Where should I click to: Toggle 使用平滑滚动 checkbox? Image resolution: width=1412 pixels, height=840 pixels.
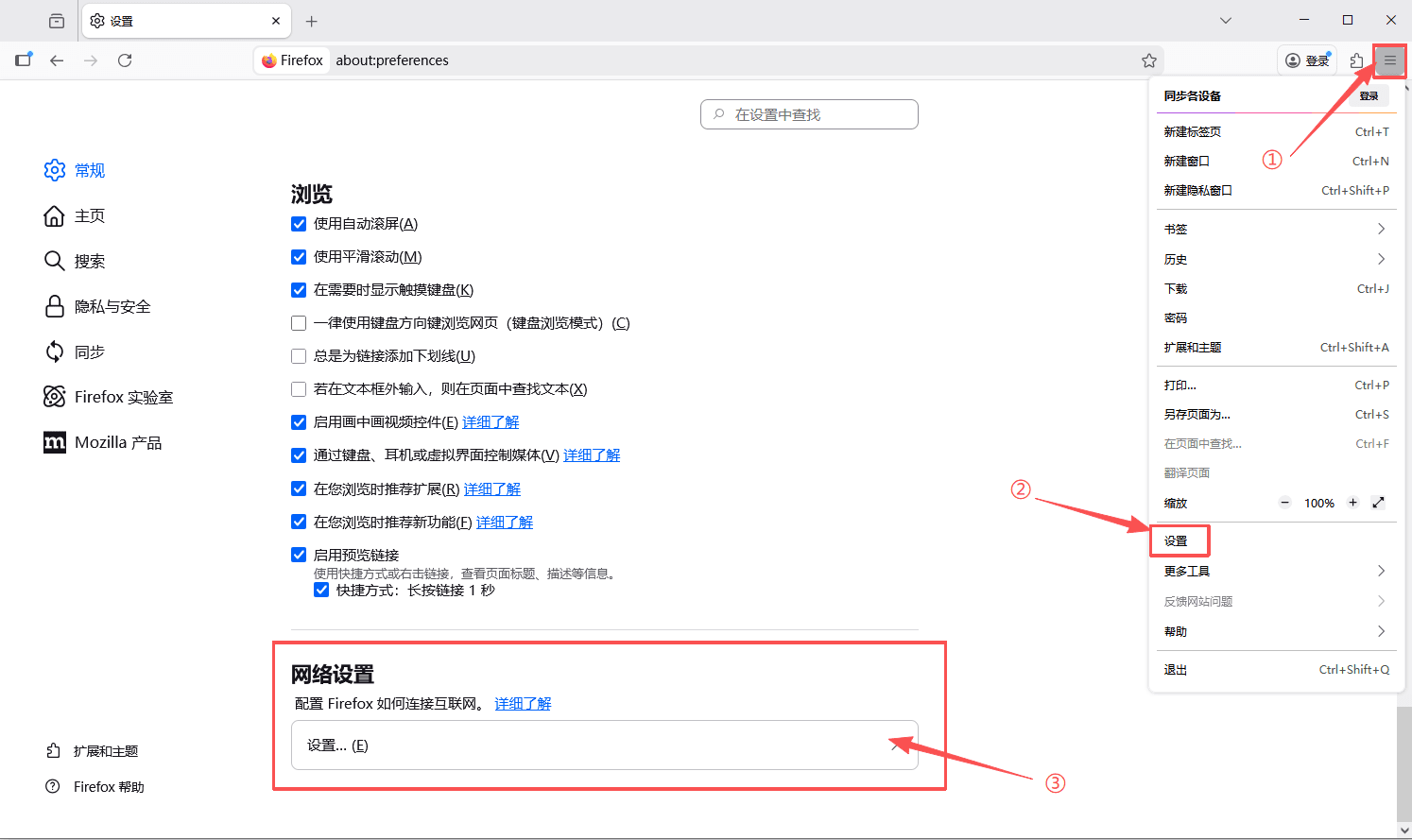coord(299,257)
